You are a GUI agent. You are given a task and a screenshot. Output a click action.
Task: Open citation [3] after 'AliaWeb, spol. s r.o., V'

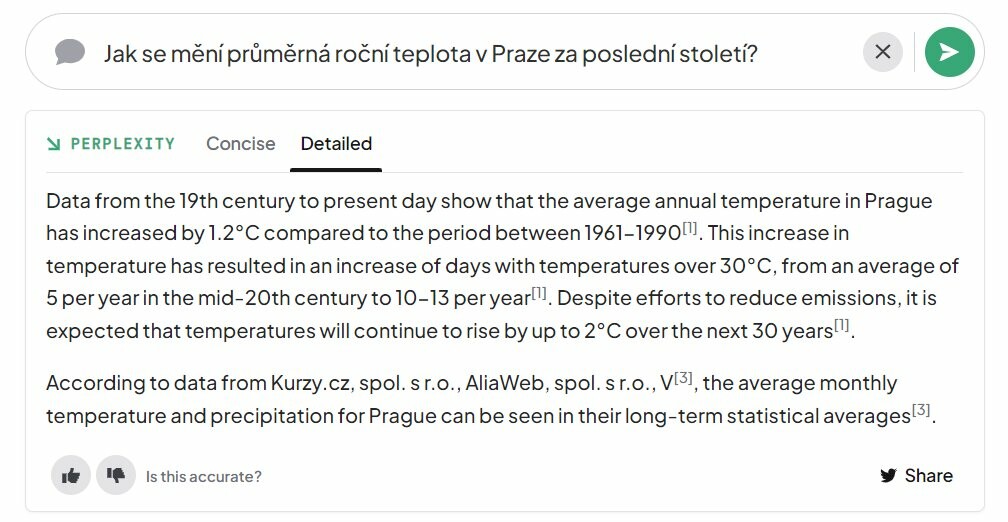pyautogui.click(x=683, y=377)
